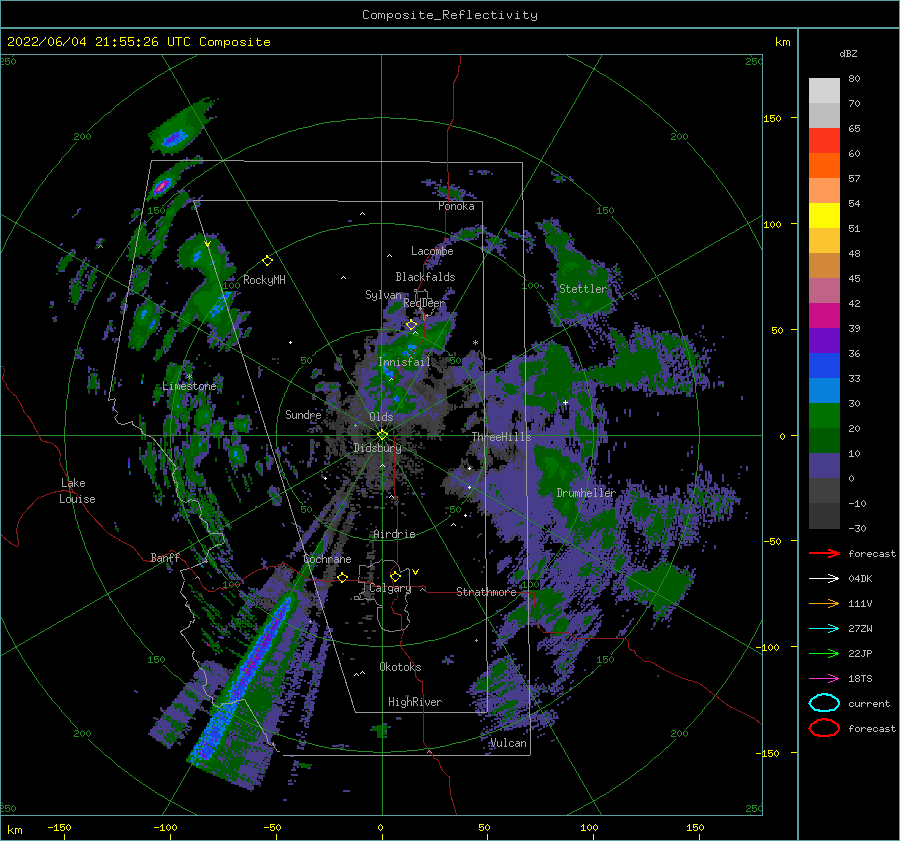Click the Innisfail town label
This screenshot has height=841, width=900.
click(404, 362)
